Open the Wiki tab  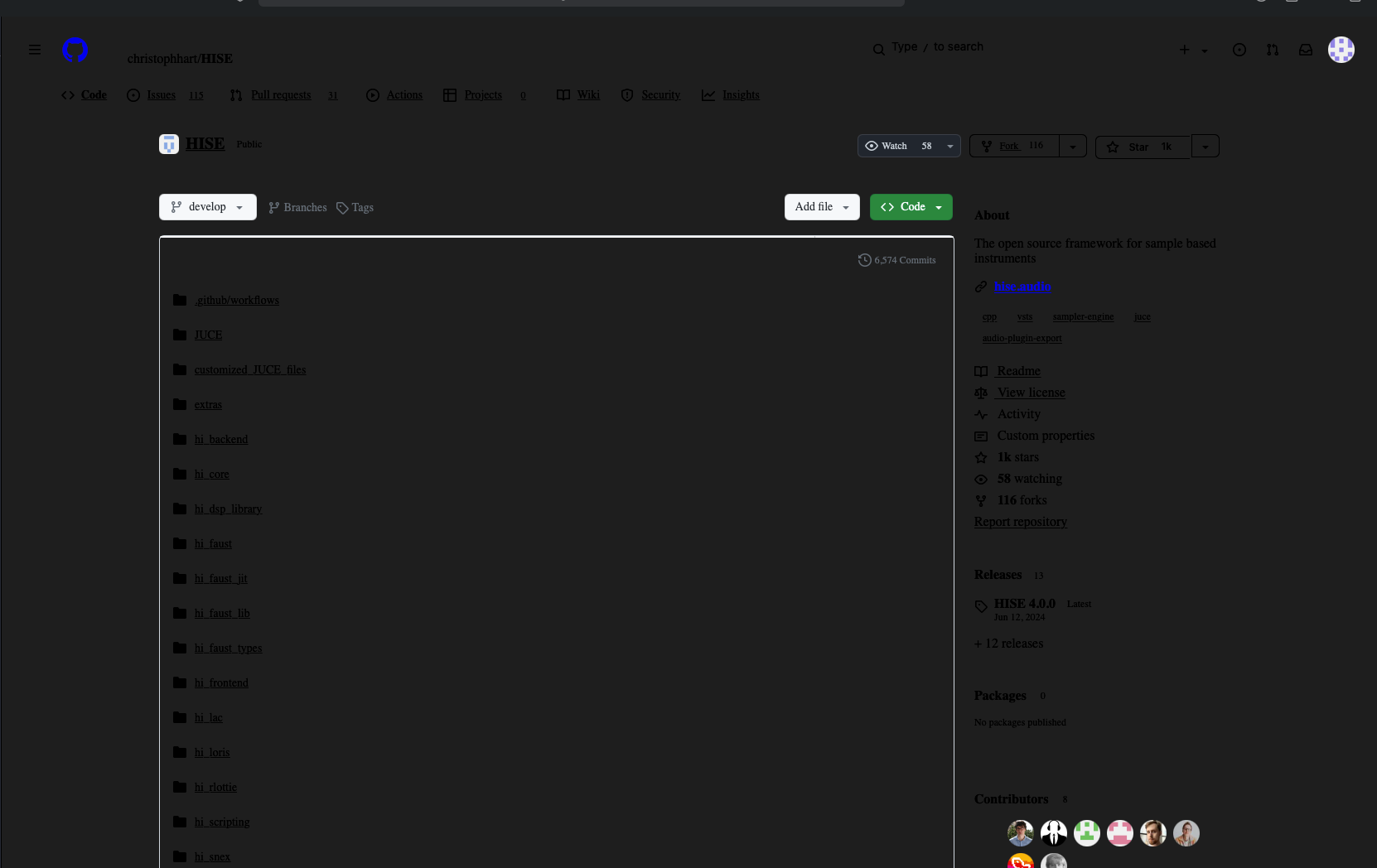click(578, 95)
